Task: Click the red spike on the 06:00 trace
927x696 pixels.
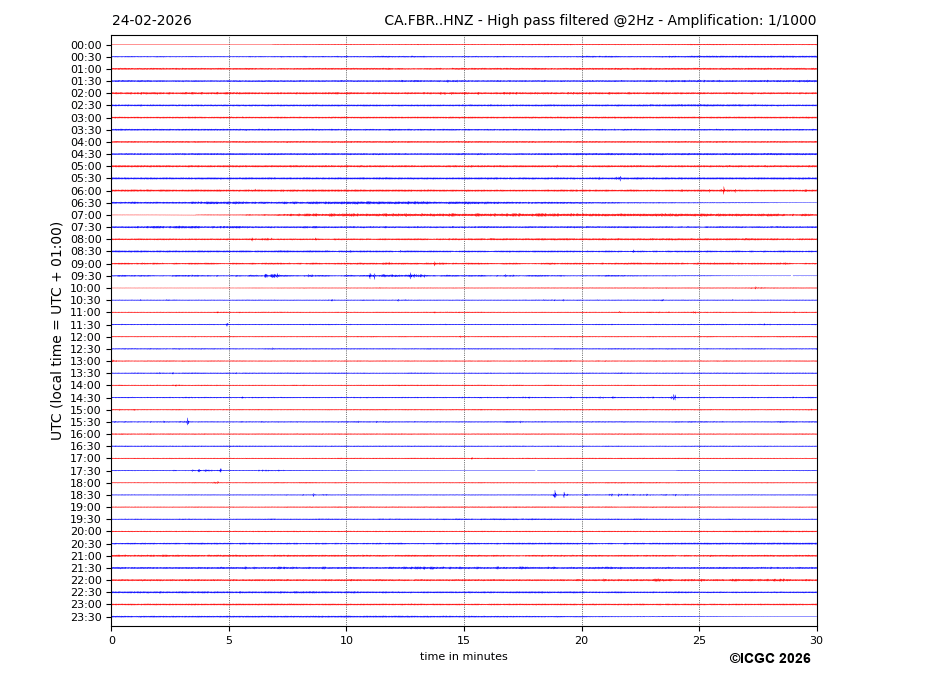Action: point(723,190)
